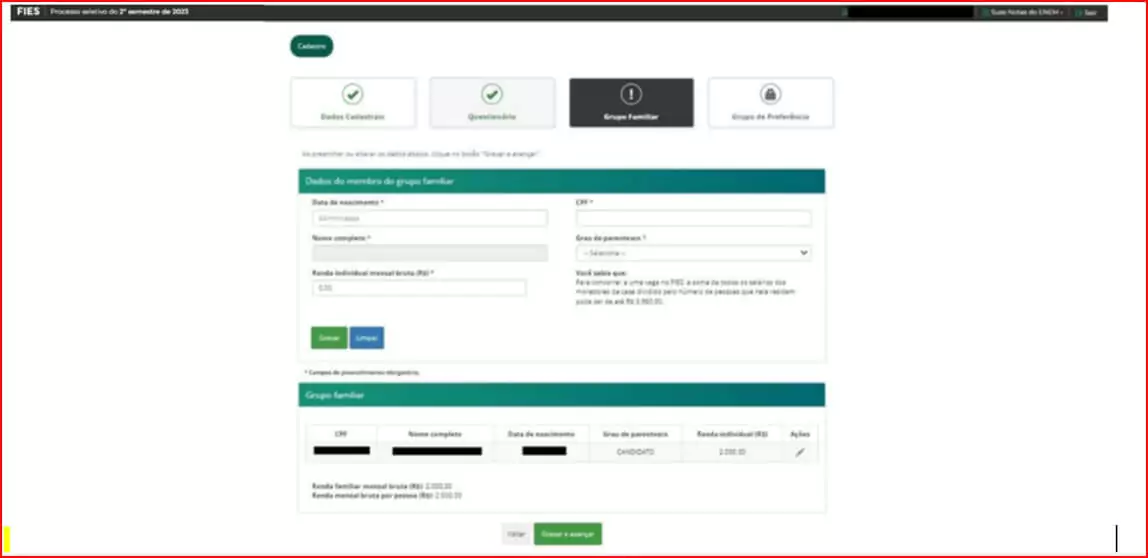This screenshot has width=1148, height=558.
Task: Click the pencil edit icon for CANDIDATO row
Action: pyautogui.click(x=800, y=453)
